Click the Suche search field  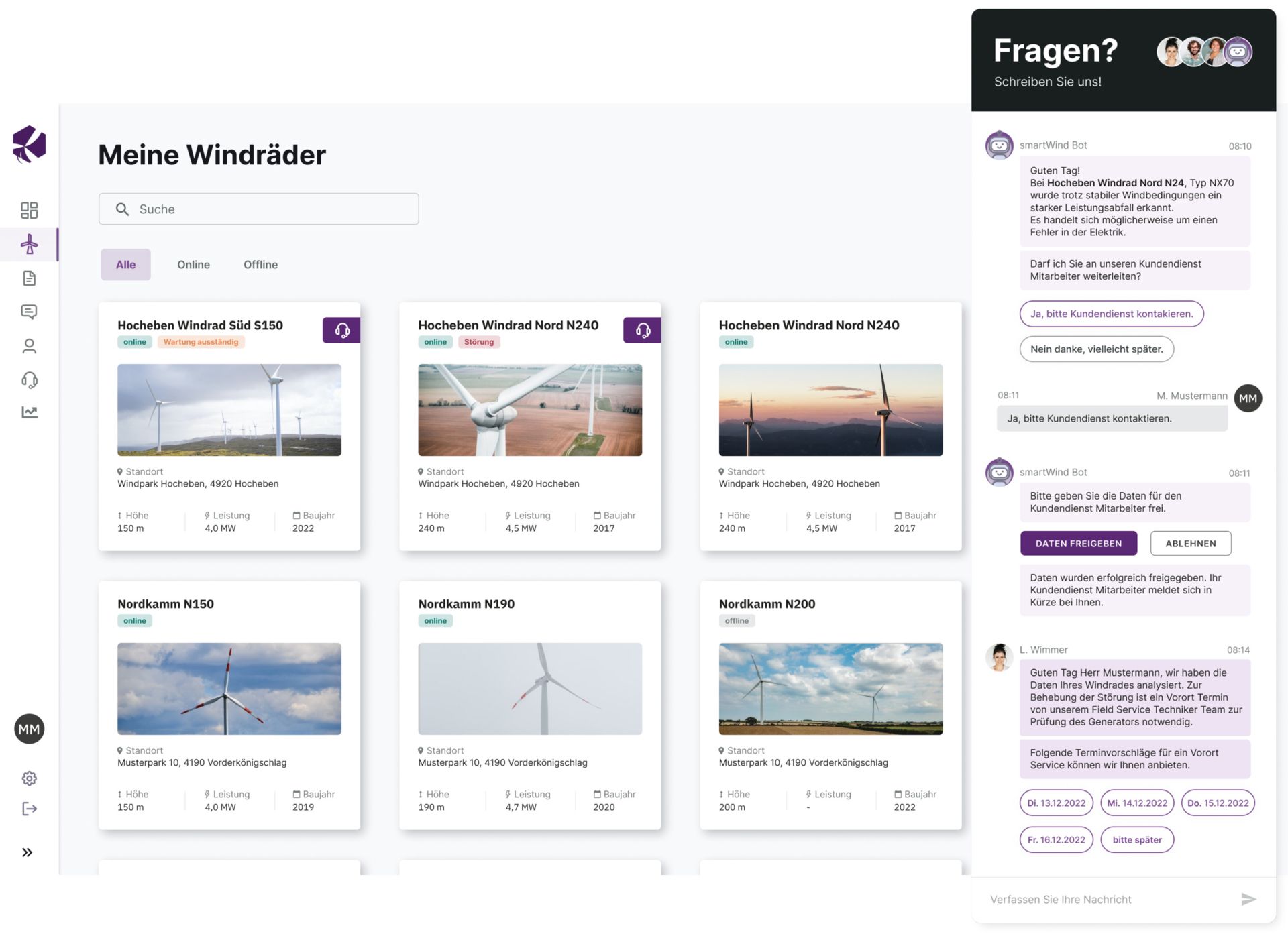[x=258, y=209]
